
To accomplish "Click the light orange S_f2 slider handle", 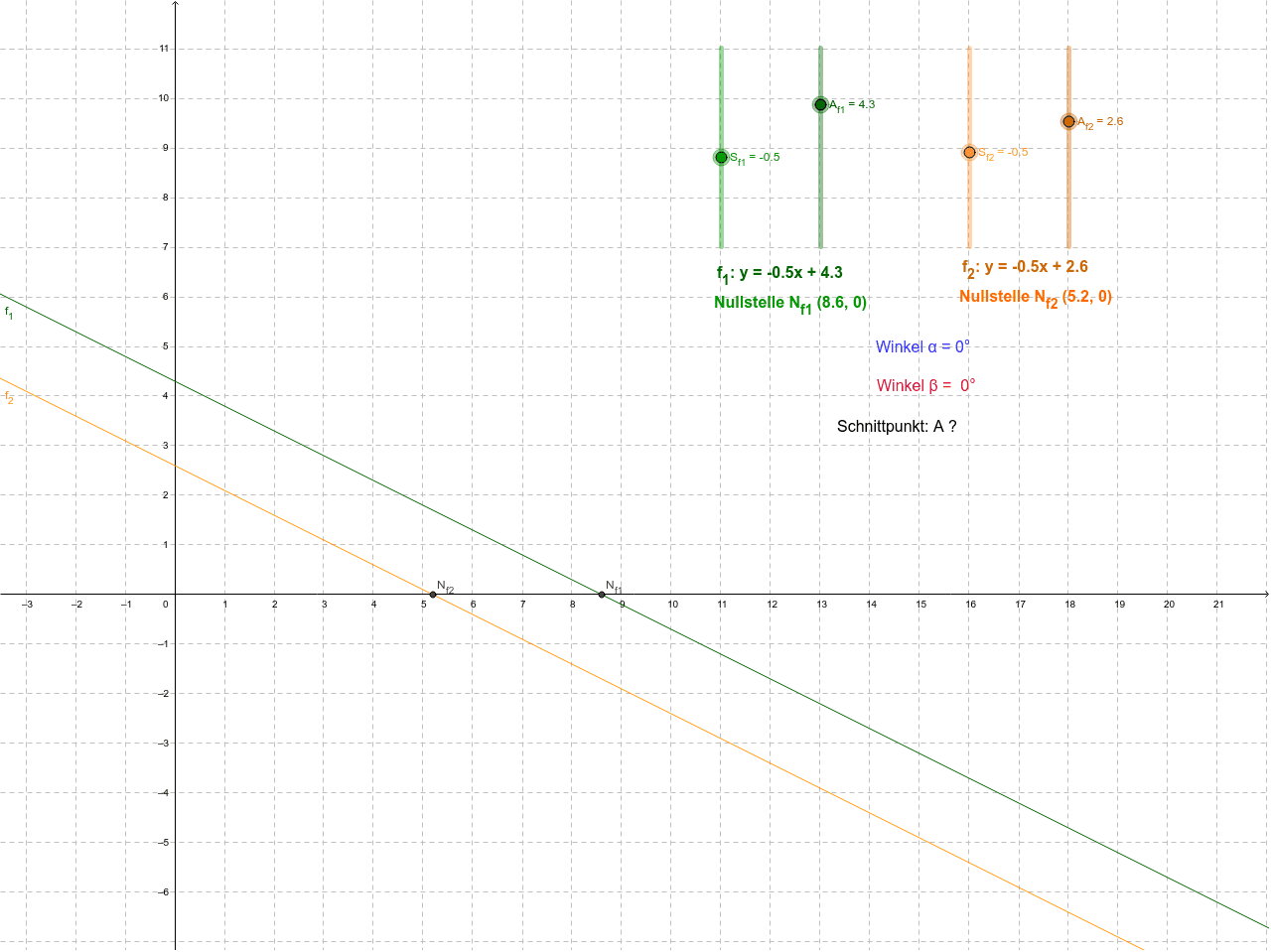I will coord(969,152).
